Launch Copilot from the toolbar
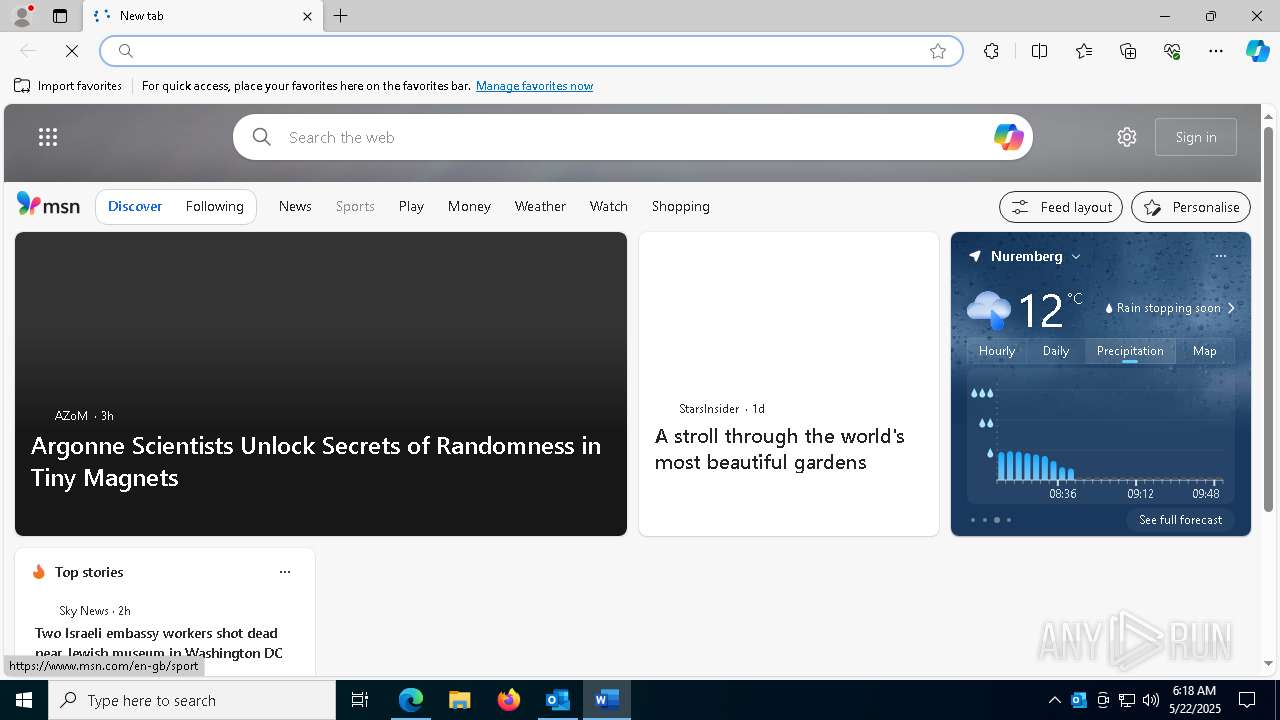This screenshot has height=720, width=1280. pyautogui.click(x=1257, y=51)
